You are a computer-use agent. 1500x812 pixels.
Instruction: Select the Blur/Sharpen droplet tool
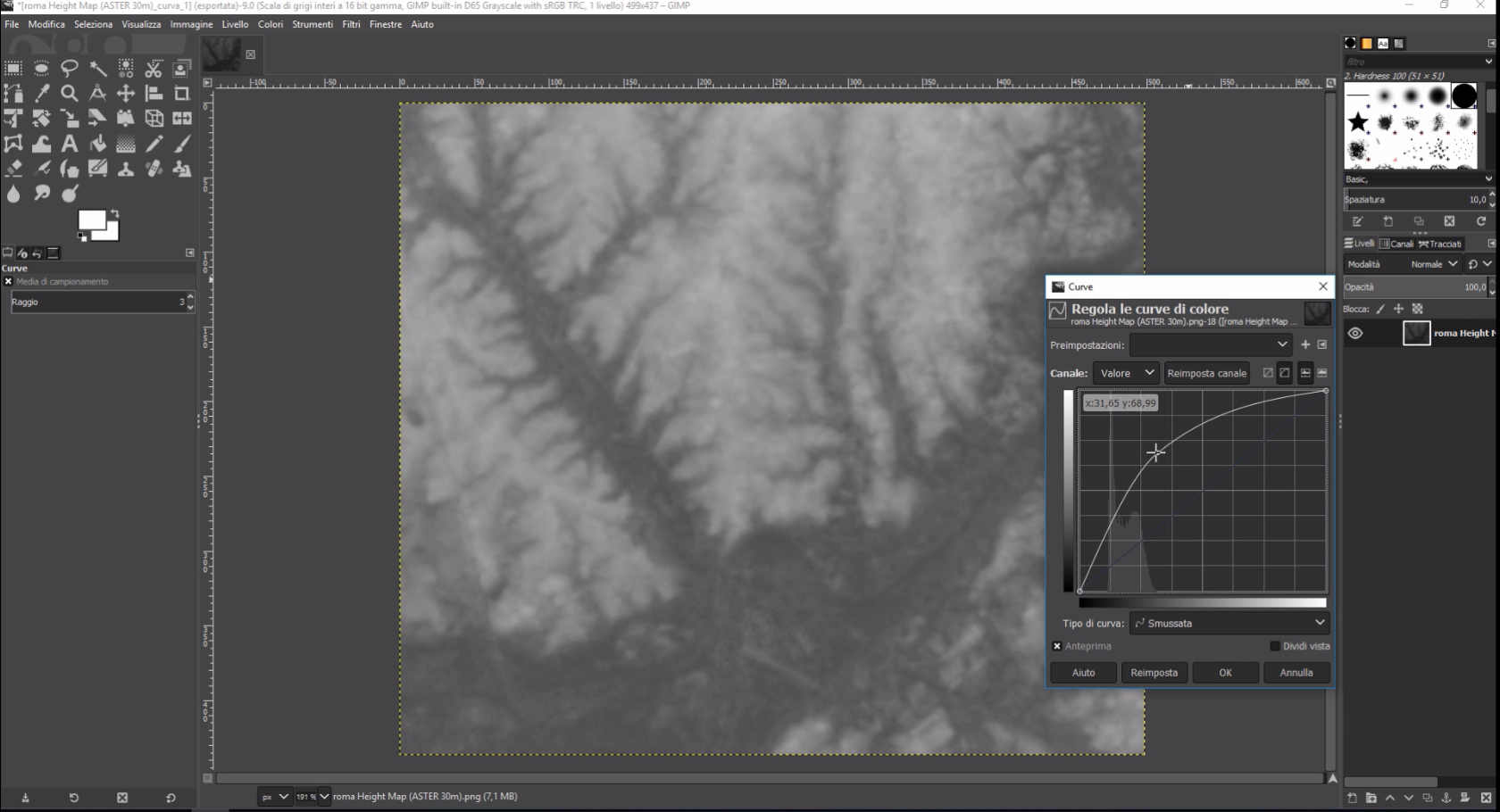click(13, 194)
